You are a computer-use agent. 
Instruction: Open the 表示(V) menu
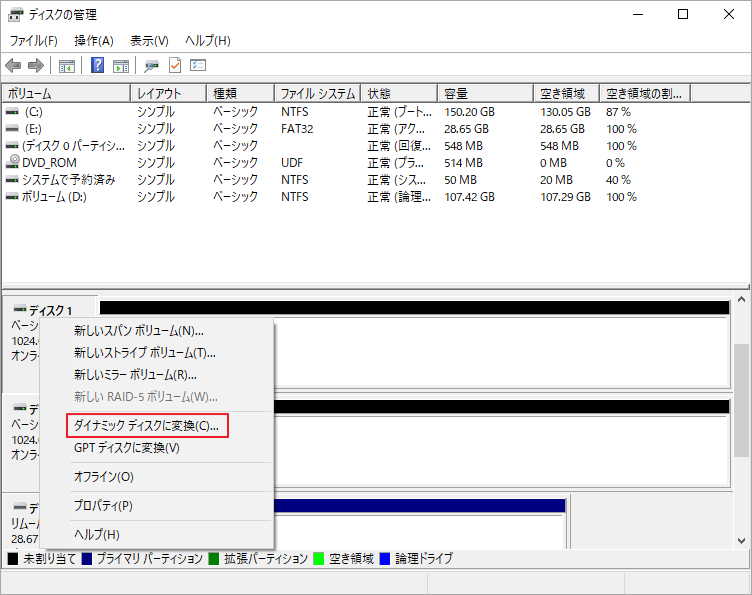149,41
